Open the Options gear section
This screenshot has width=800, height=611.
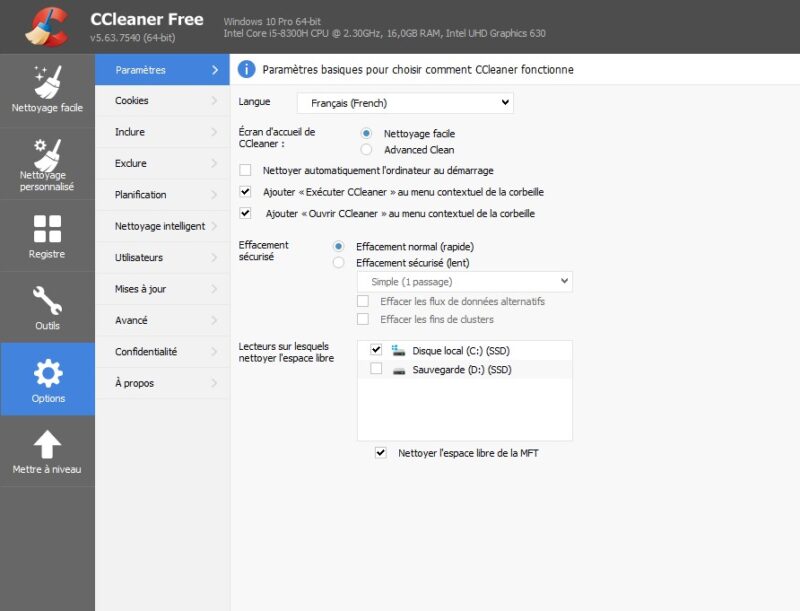pyautogui.click(x=46, y=375)
